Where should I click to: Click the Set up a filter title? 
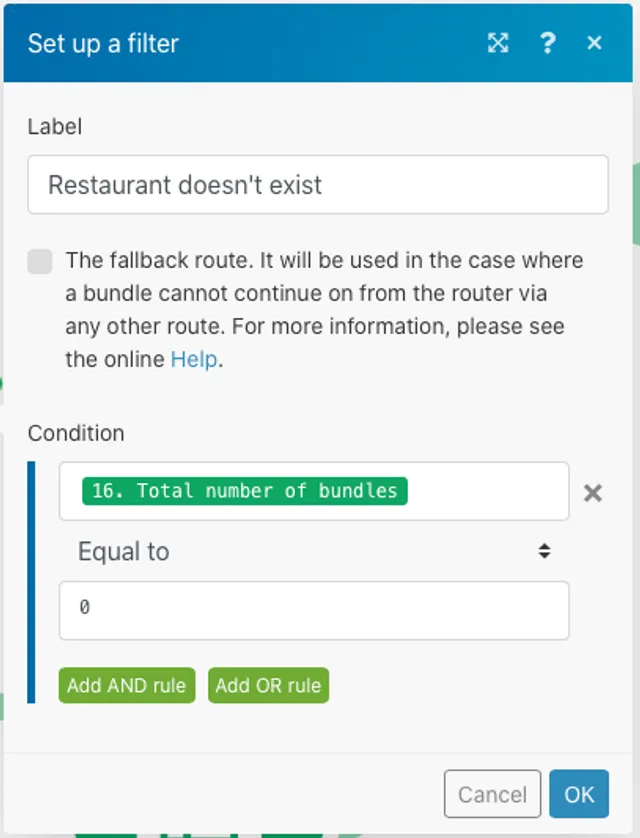pos(103,43)
